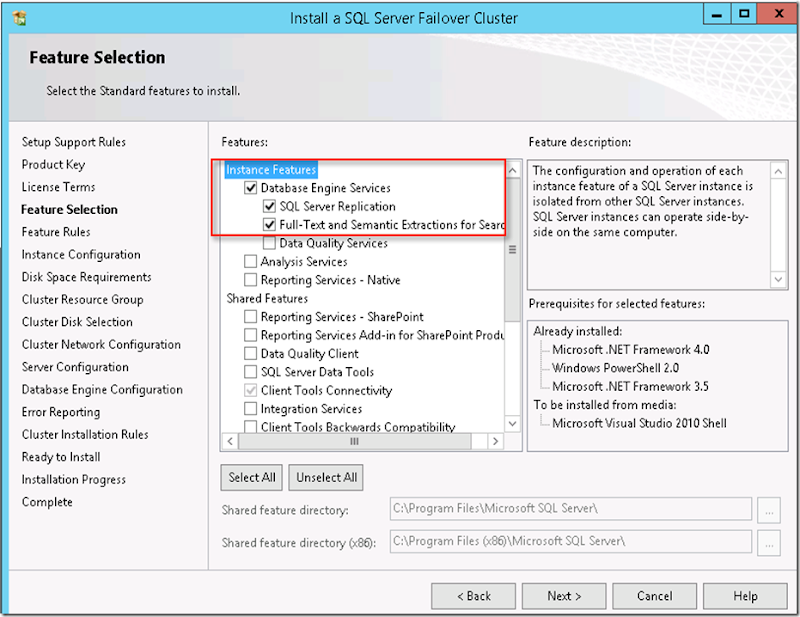Viewport: 800px width, 617px height.
Task: Click Already installed heading in prerequisites
Action: (578, 331)
